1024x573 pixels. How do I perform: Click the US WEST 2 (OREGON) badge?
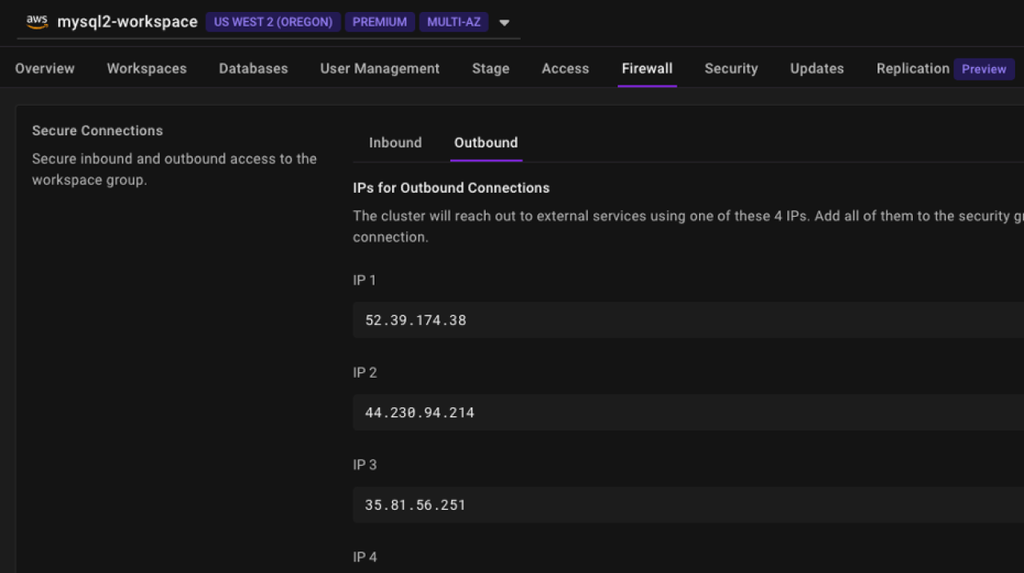[x=273, y=22]
